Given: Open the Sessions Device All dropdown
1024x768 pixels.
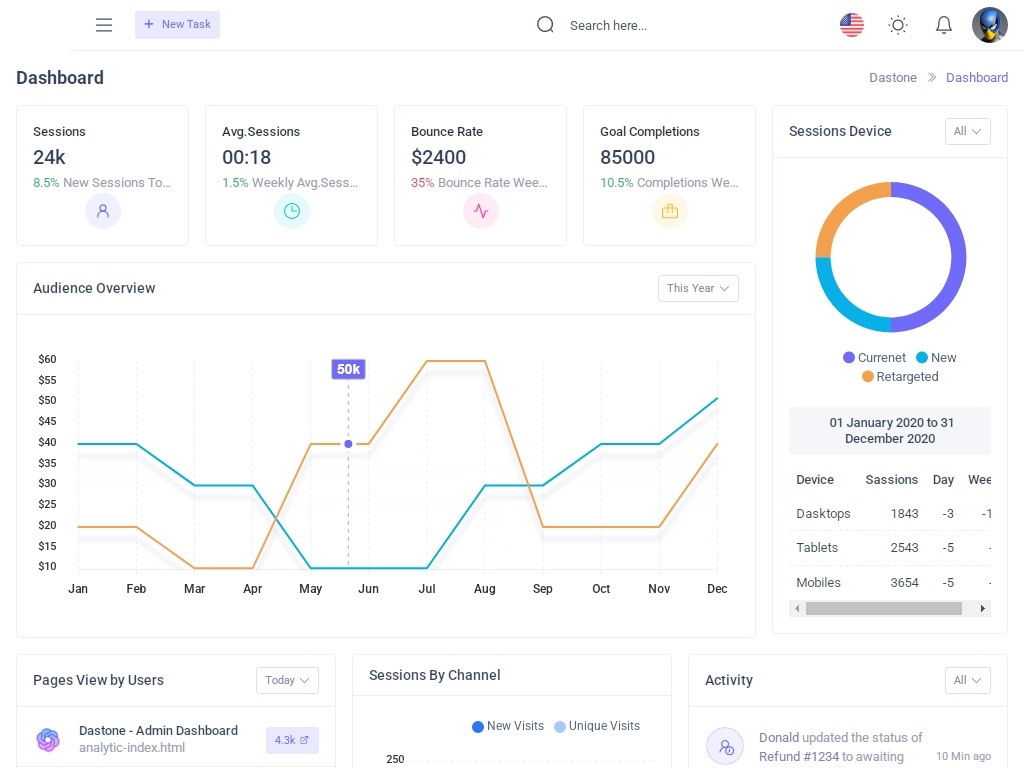Looking at the screenshot, I should [x=967, y=131].
